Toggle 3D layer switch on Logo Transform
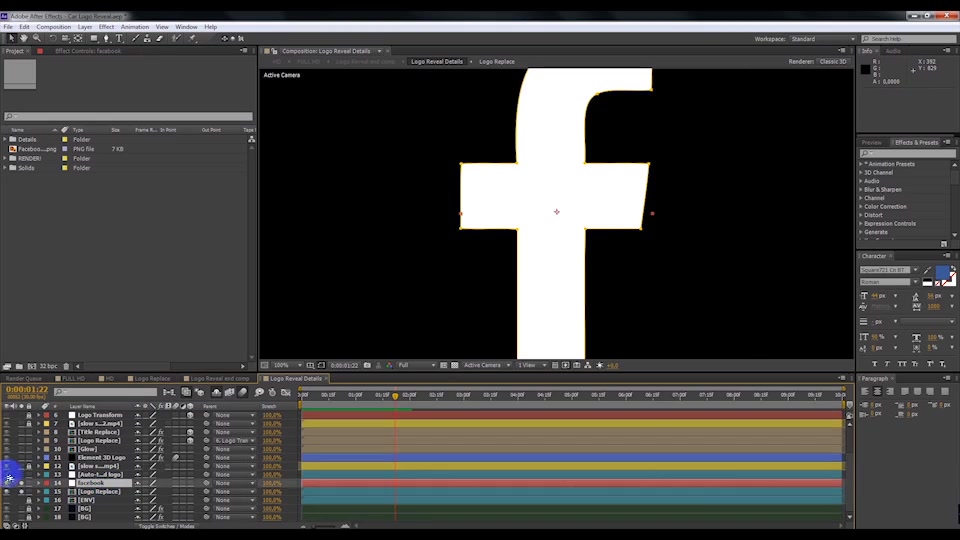Viewport: 960px width, 540px height. pos(190,415)
